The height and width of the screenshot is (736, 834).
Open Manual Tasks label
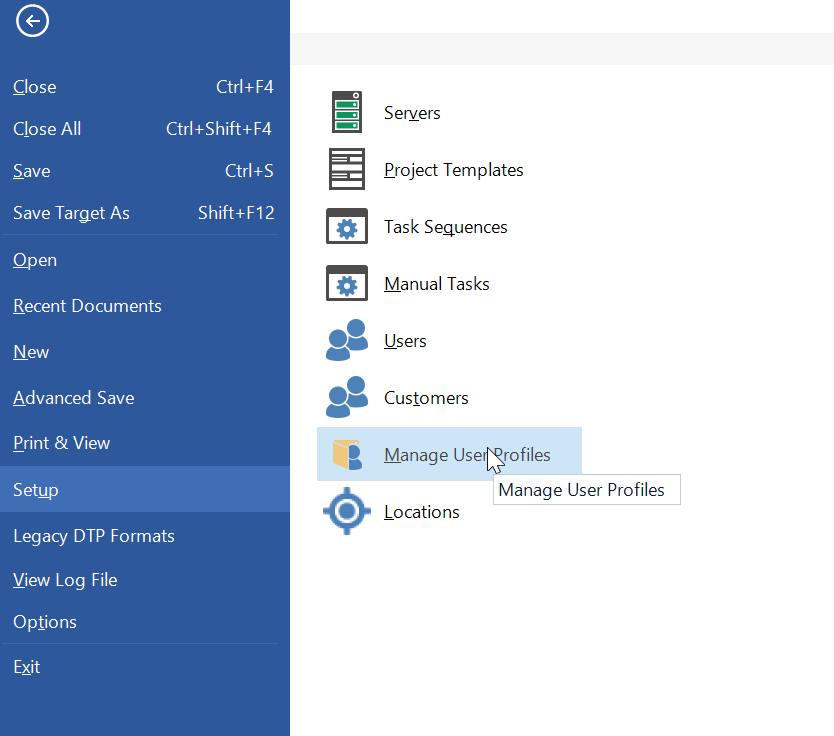(x=437, y=284)
